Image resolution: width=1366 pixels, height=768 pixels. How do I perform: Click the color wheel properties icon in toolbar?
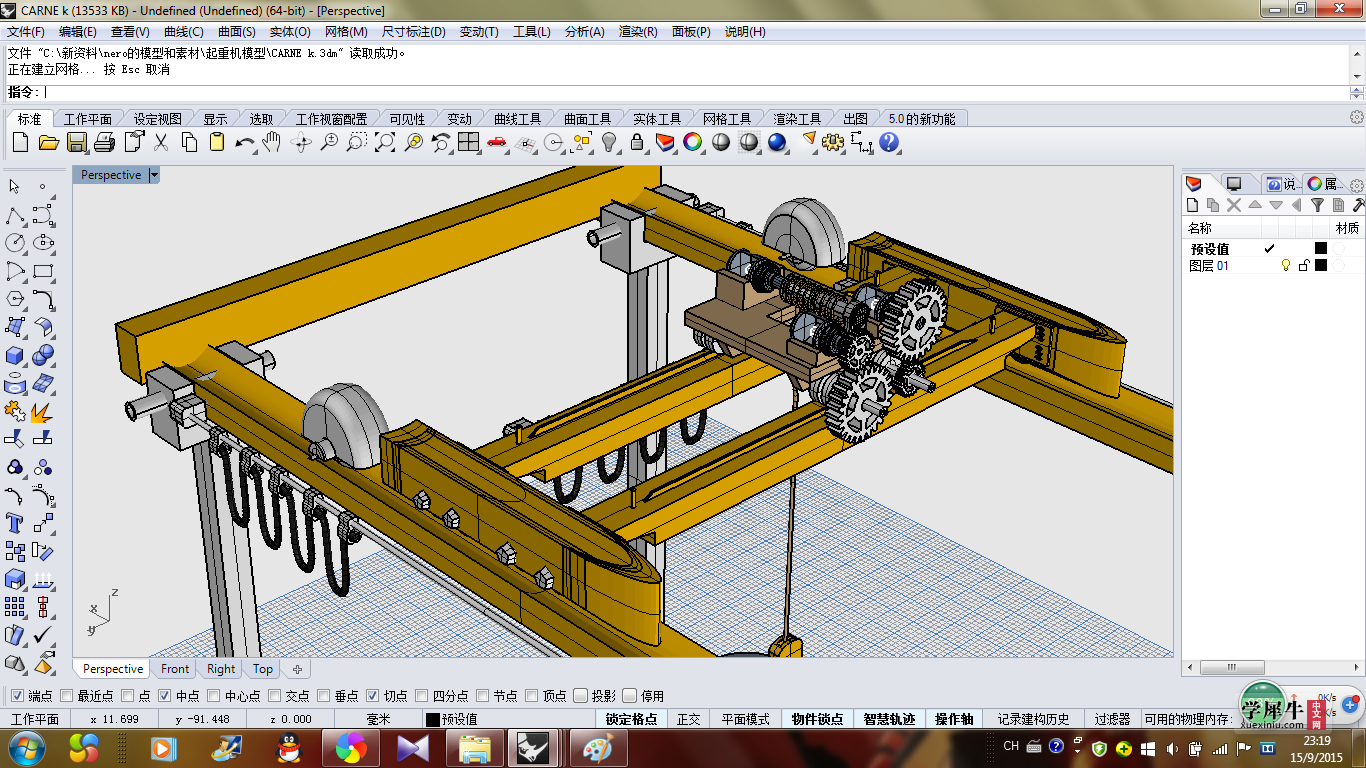(x=692, y=143)
